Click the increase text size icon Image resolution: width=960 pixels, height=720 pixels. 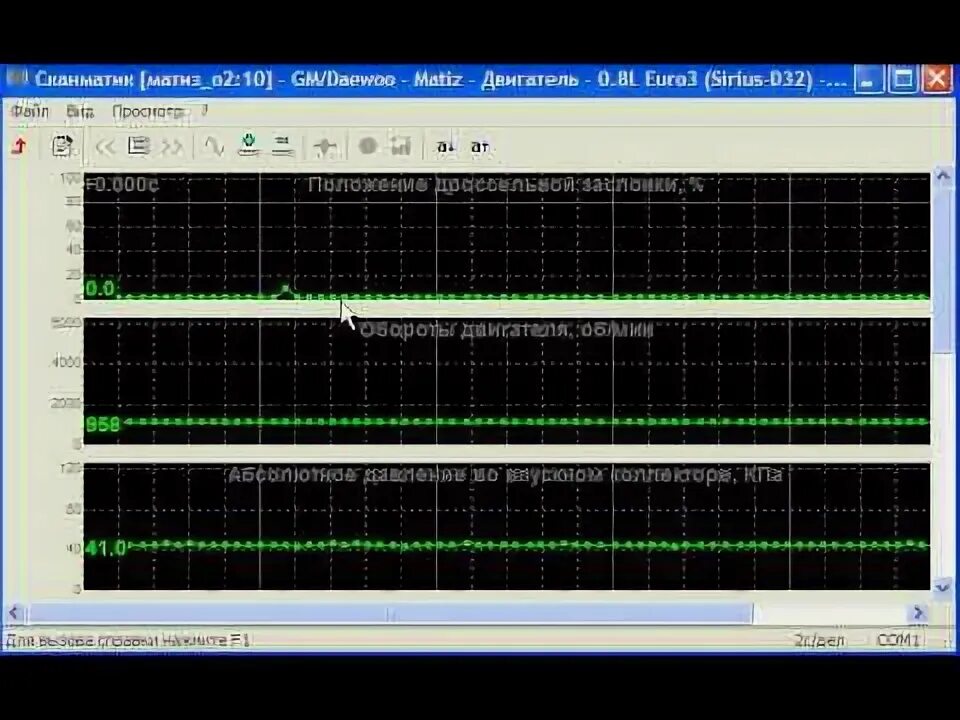[480, 147]
